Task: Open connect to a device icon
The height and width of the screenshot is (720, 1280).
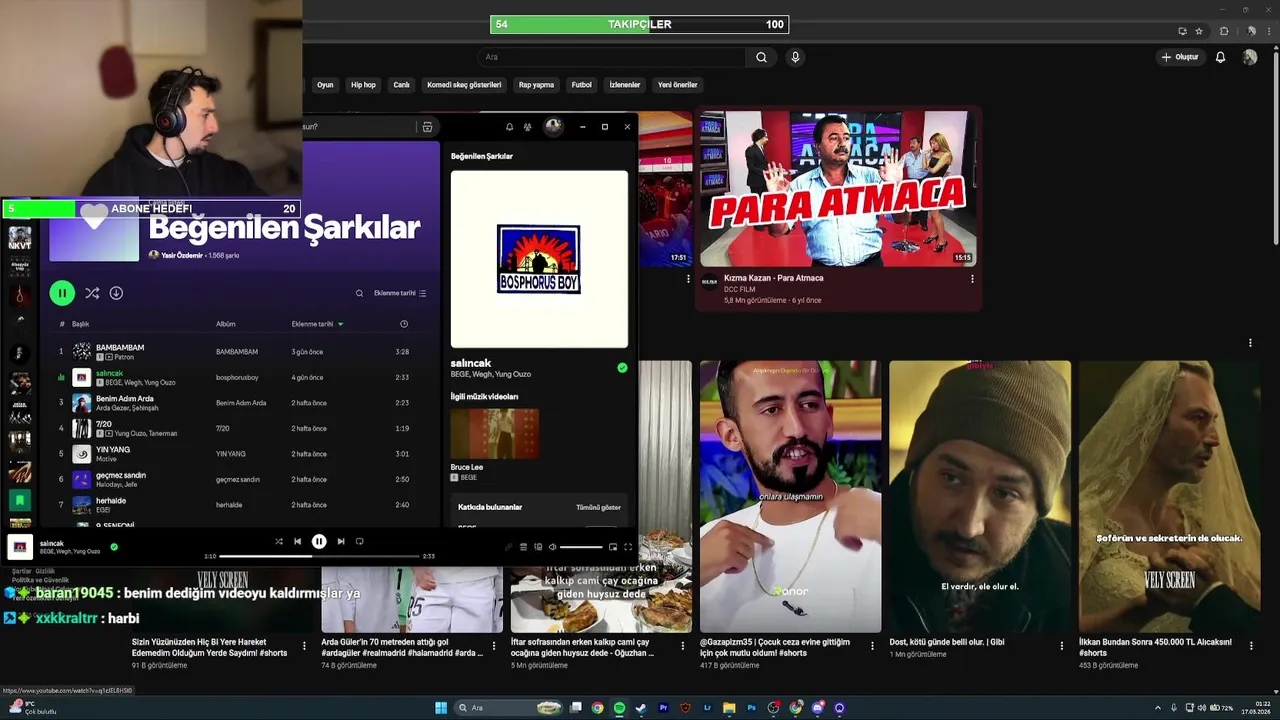Action: pos(538,547)
